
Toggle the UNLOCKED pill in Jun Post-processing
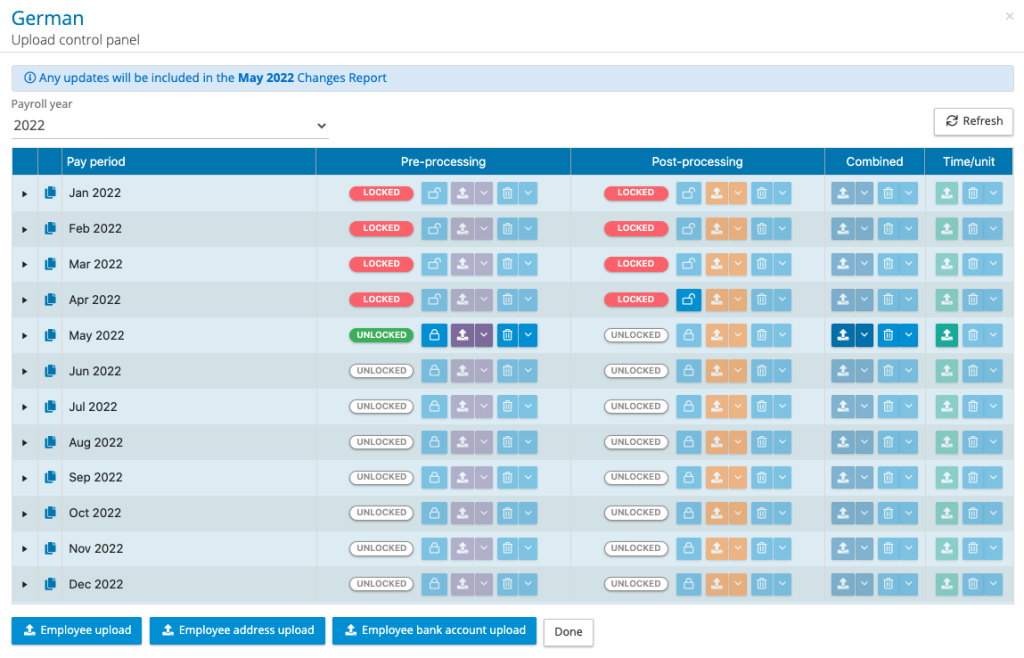tap(637, 370)
